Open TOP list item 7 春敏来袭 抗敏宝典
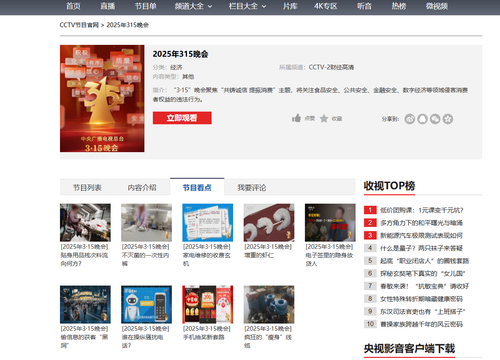 click(424, 286)
